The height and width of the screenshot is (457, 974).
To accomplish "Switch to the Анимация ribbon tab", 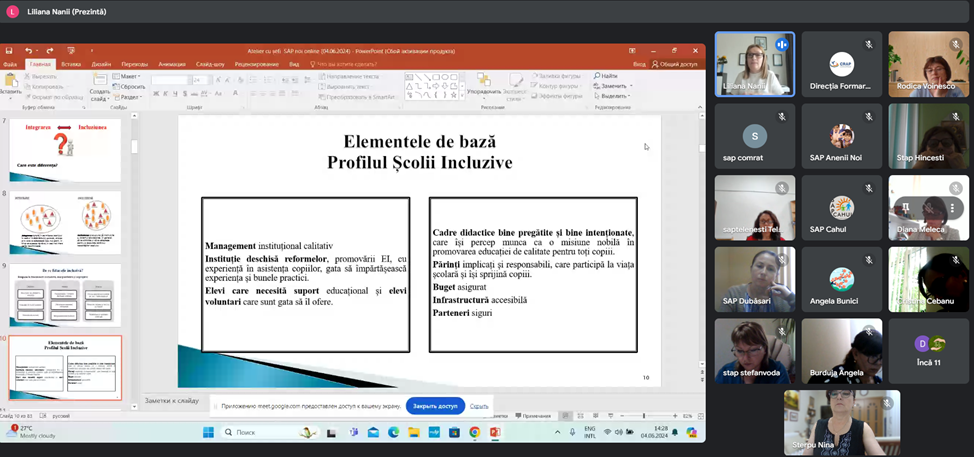I will [x=171, y=64].
